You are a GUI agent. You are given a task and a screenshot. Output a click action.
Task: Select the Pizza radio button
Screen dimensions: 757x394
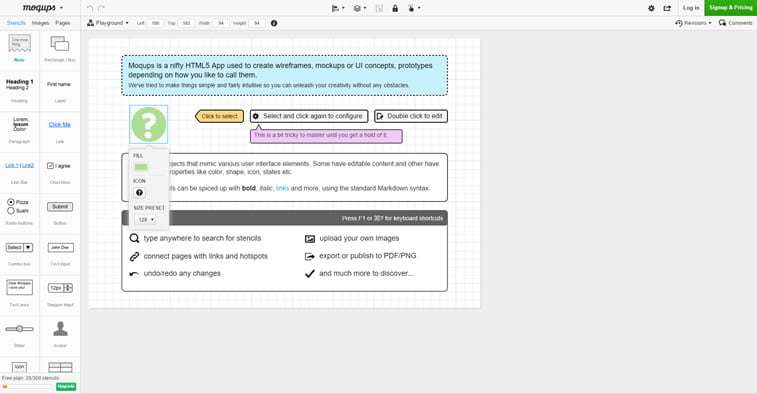[x=11, y=202]
